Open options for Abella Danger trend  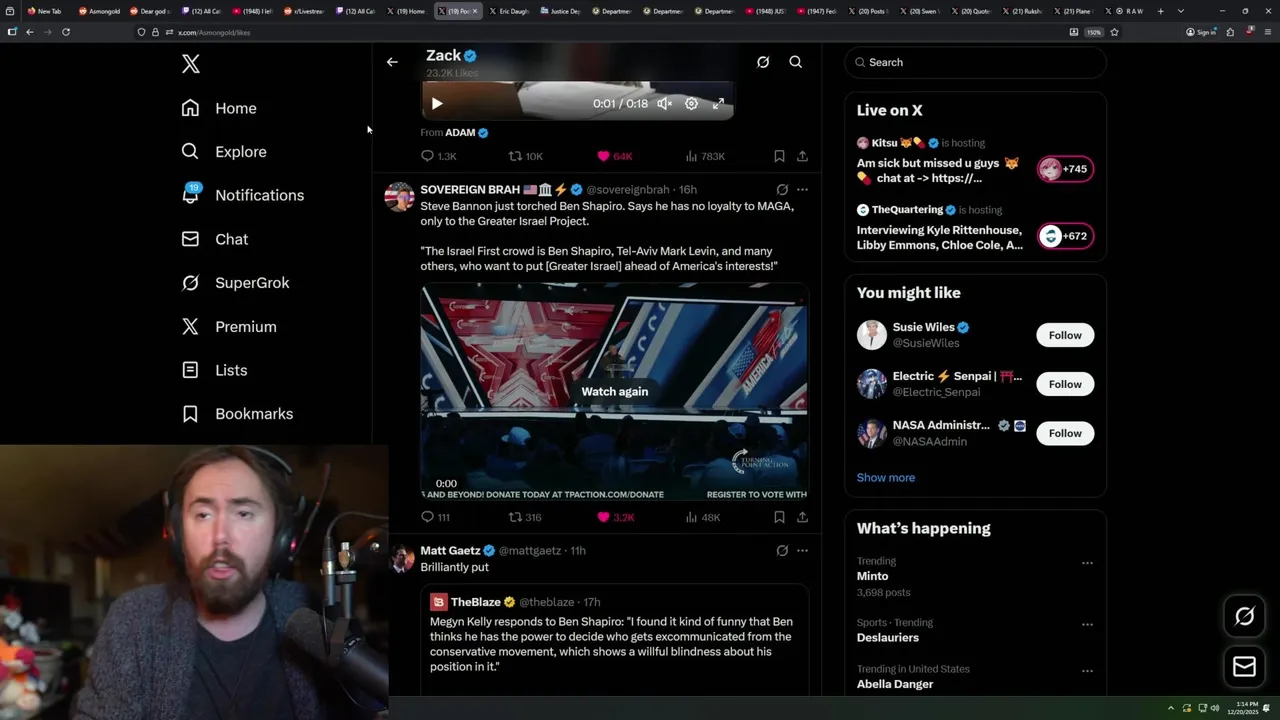pos(1087,671)
